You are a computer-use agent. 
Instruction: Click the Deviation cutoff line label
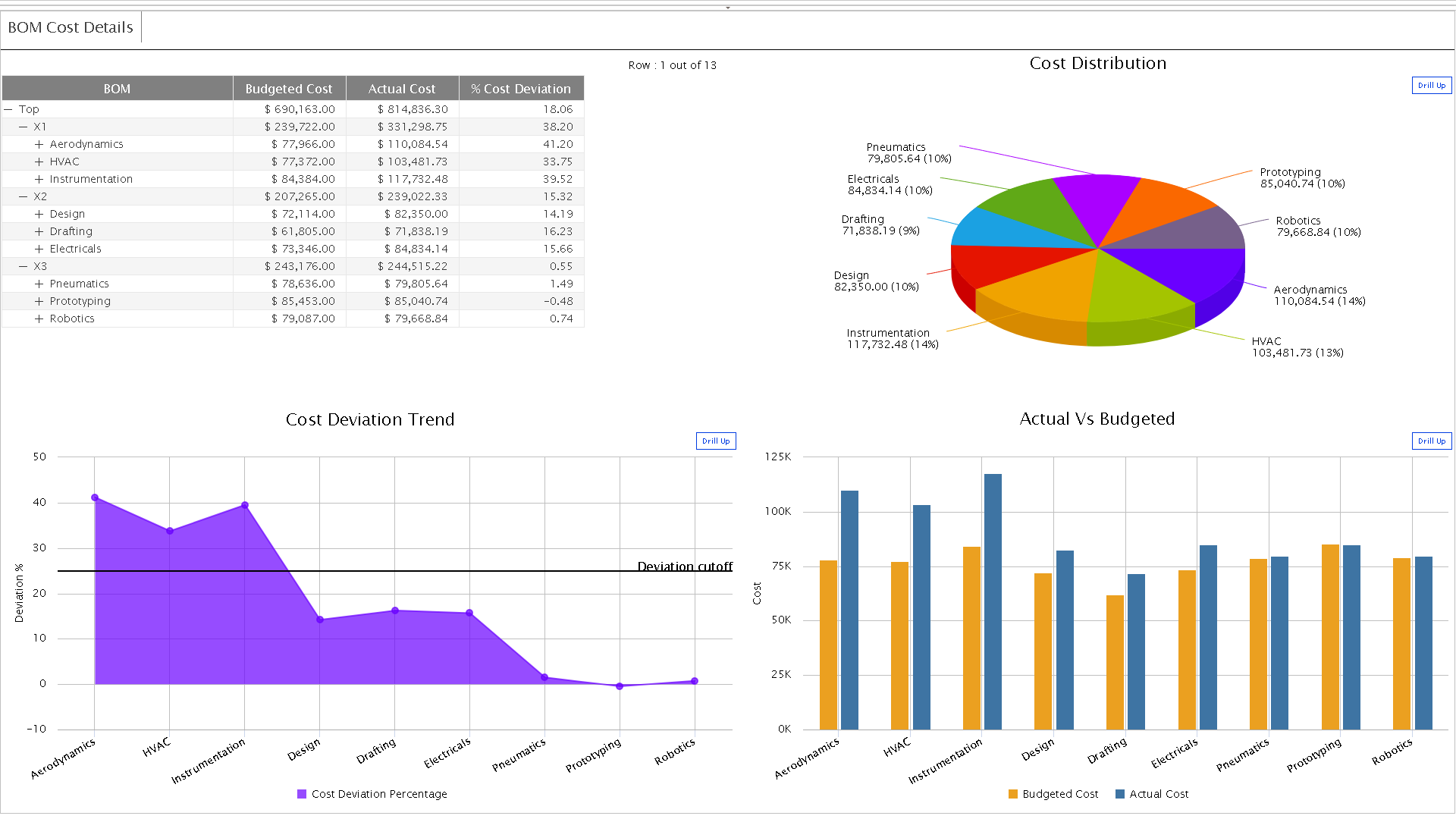tap(685, 566)
